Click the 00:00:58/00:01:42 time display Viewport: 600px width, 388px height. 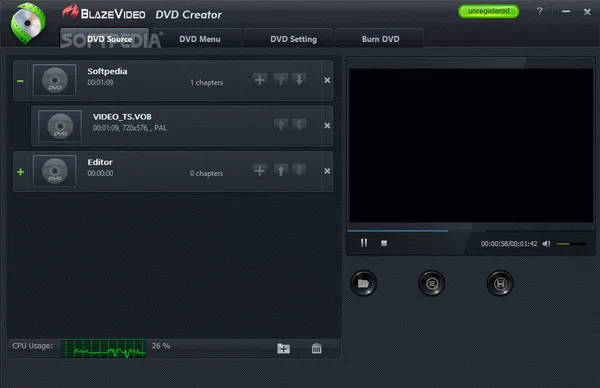tap(509, 244)
